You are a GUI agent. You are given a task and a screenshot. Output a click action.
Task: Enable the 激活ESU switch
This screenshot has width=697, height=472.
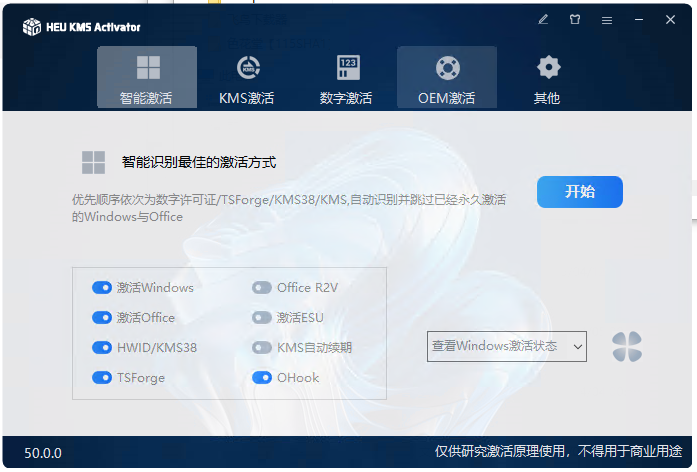pyautogui.click(x=262, y=318)
